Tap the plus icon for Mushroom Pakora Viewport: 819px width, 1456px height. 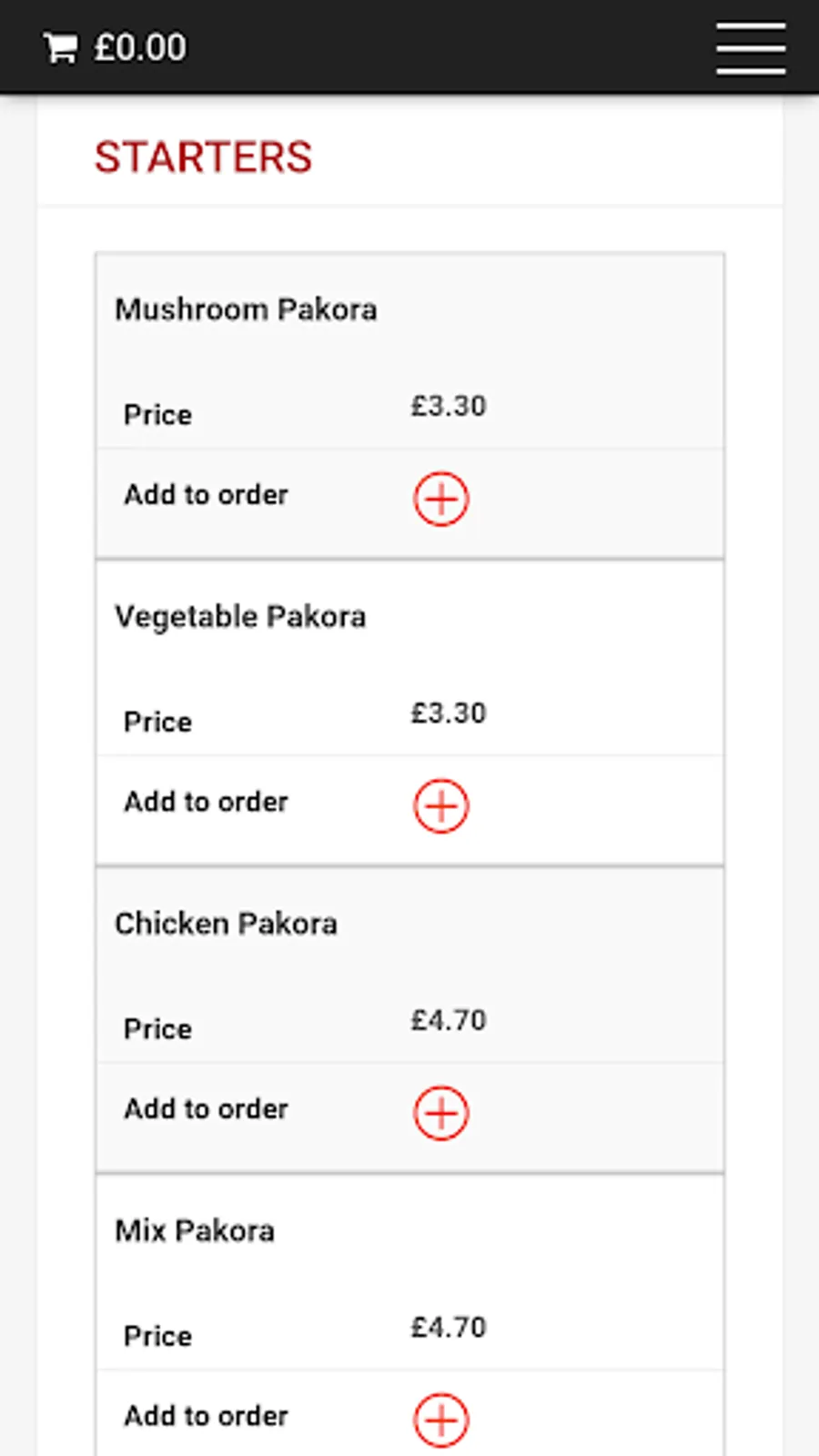click(x=441, y=499)
